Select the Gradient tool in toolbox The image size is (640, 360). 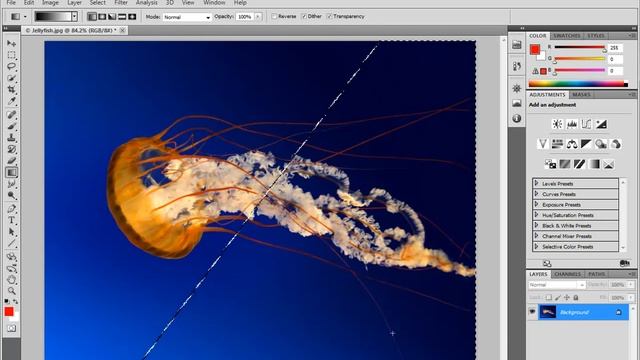pos(11,173)
